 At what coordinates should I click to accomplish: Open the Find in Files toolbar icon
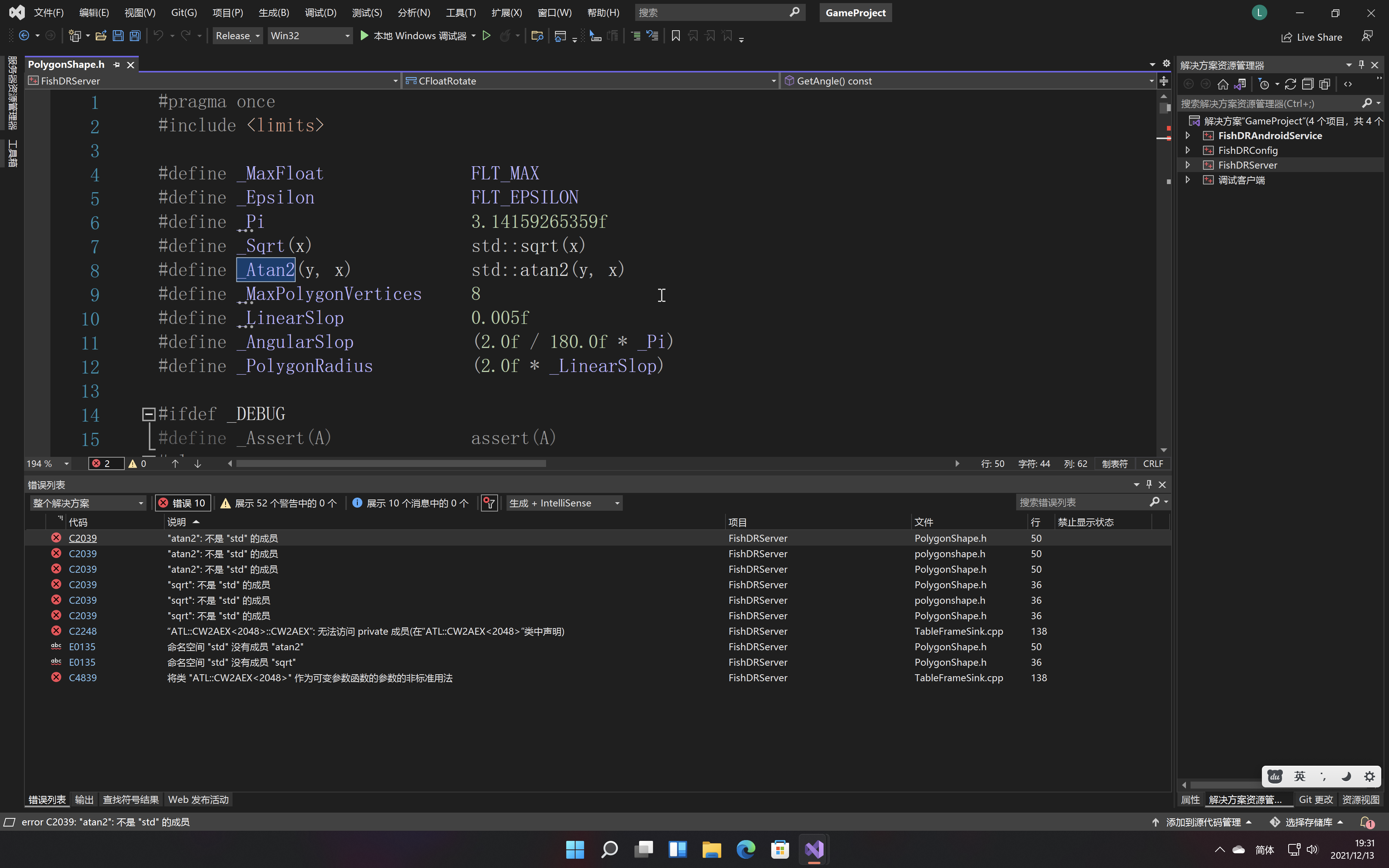(537, 36)
